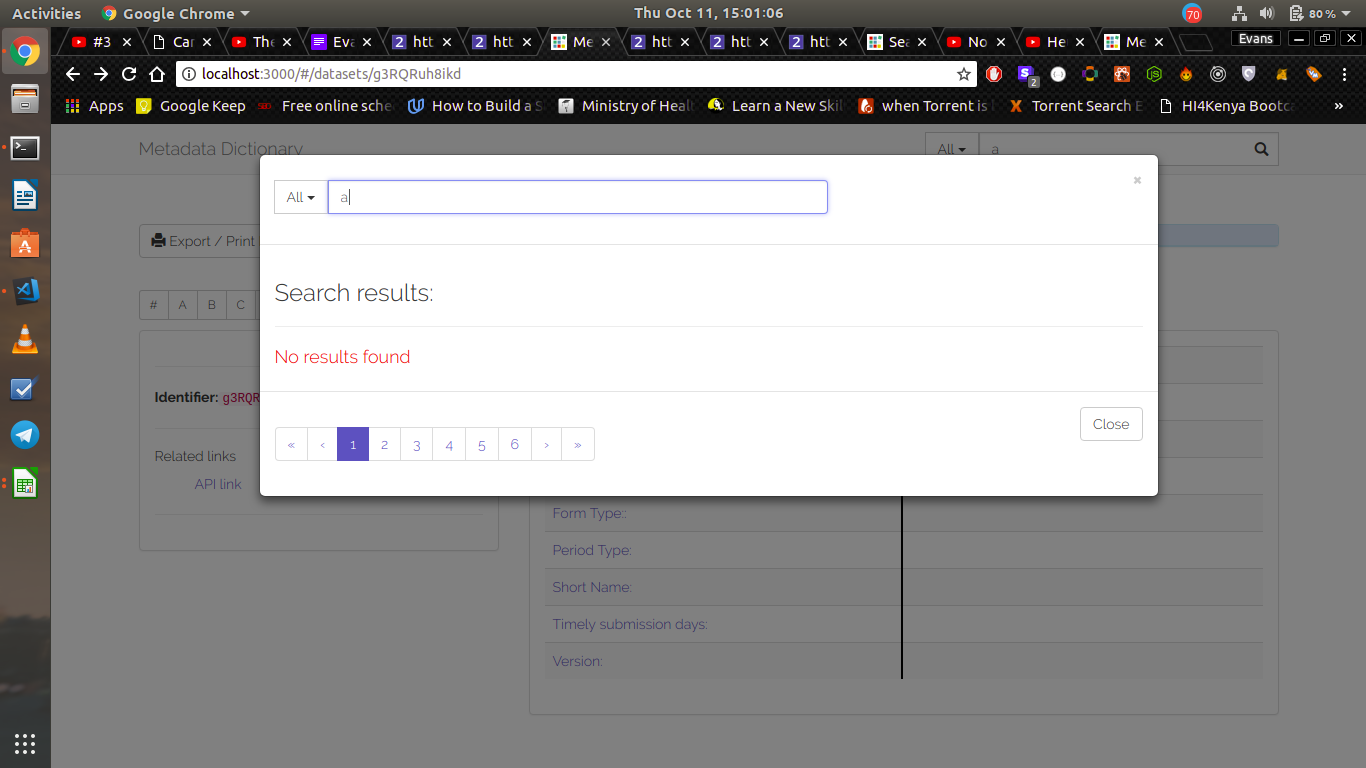Show all applications grid
The image size is (1366, 768).
pos(25,743)
